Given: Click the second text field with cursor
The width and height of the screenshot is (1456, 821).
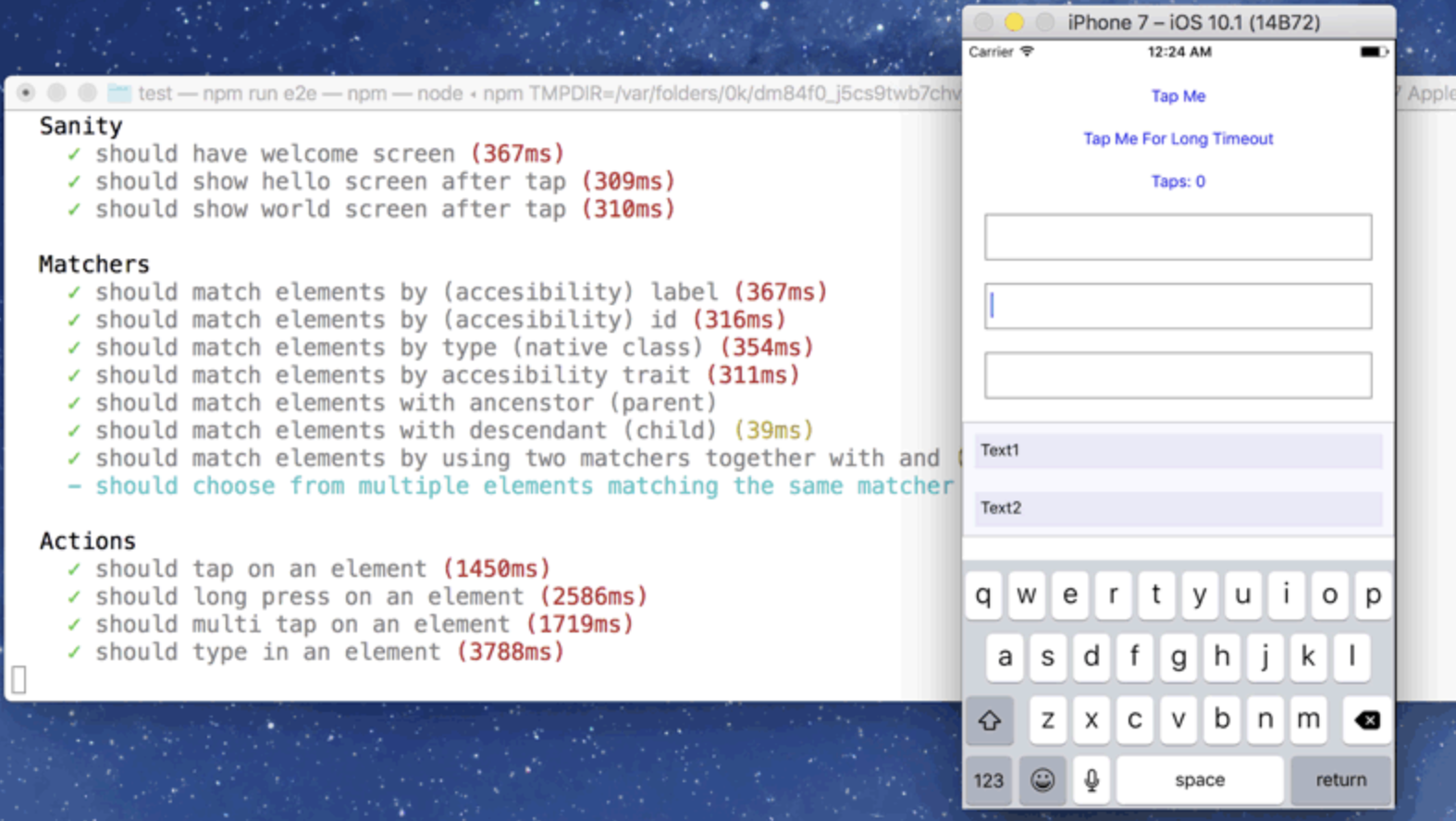Looking at the screenshot, I should [1178, 306].
